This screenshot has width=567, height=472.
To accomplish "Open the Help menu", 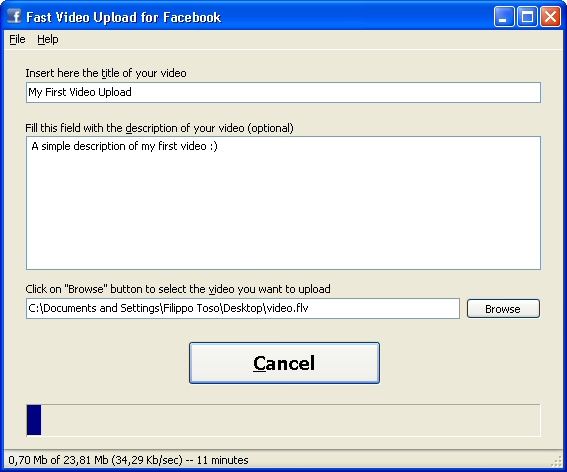I will click(x=47, y=39).
